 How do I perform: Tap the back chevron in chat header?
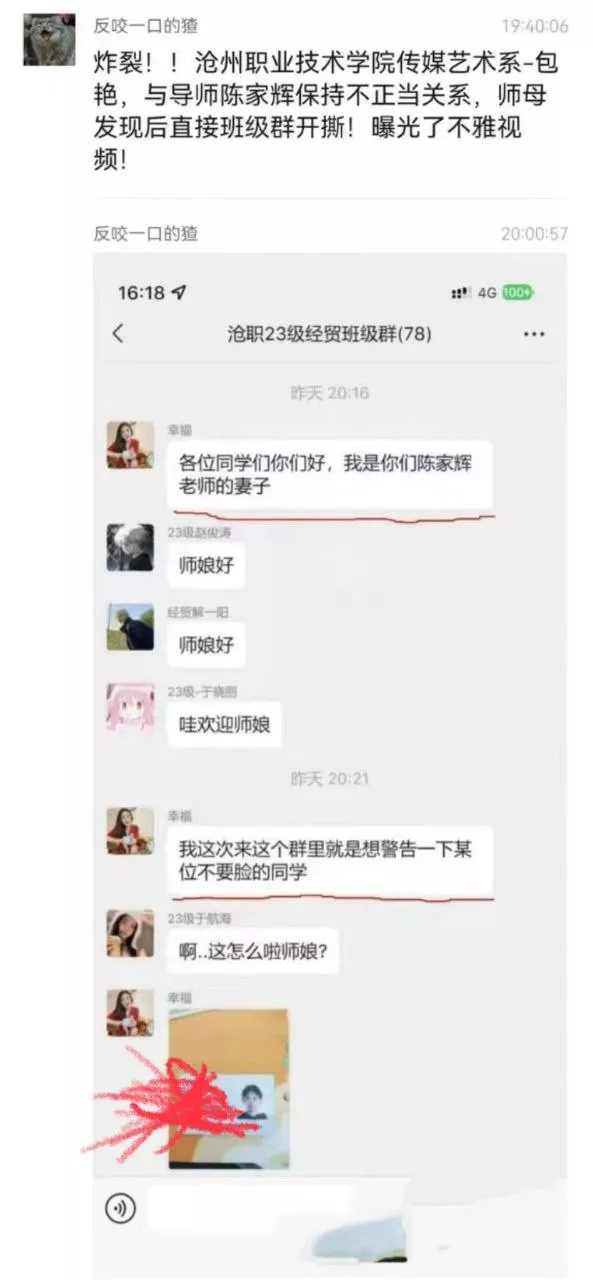[118, 333]
